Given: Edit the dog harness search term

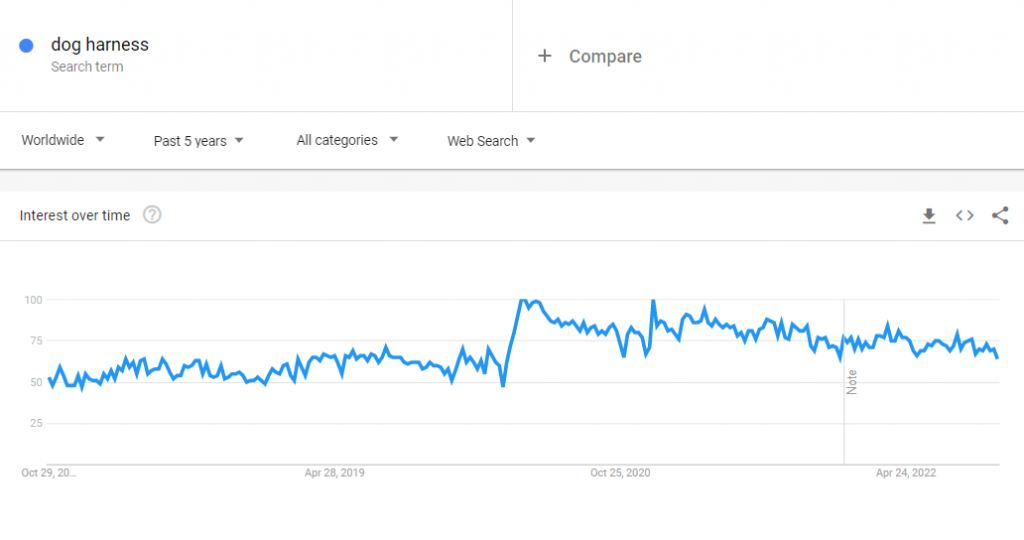Looking at the screenshot, I should point(100,45).
